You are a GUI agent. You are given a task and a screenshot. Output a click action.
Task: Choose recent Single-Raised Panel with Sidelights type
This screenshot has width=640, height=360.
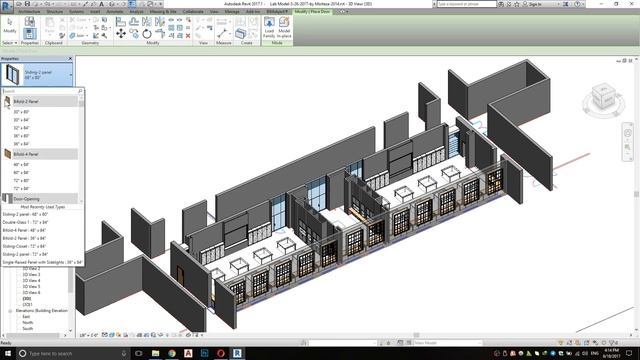42,262
